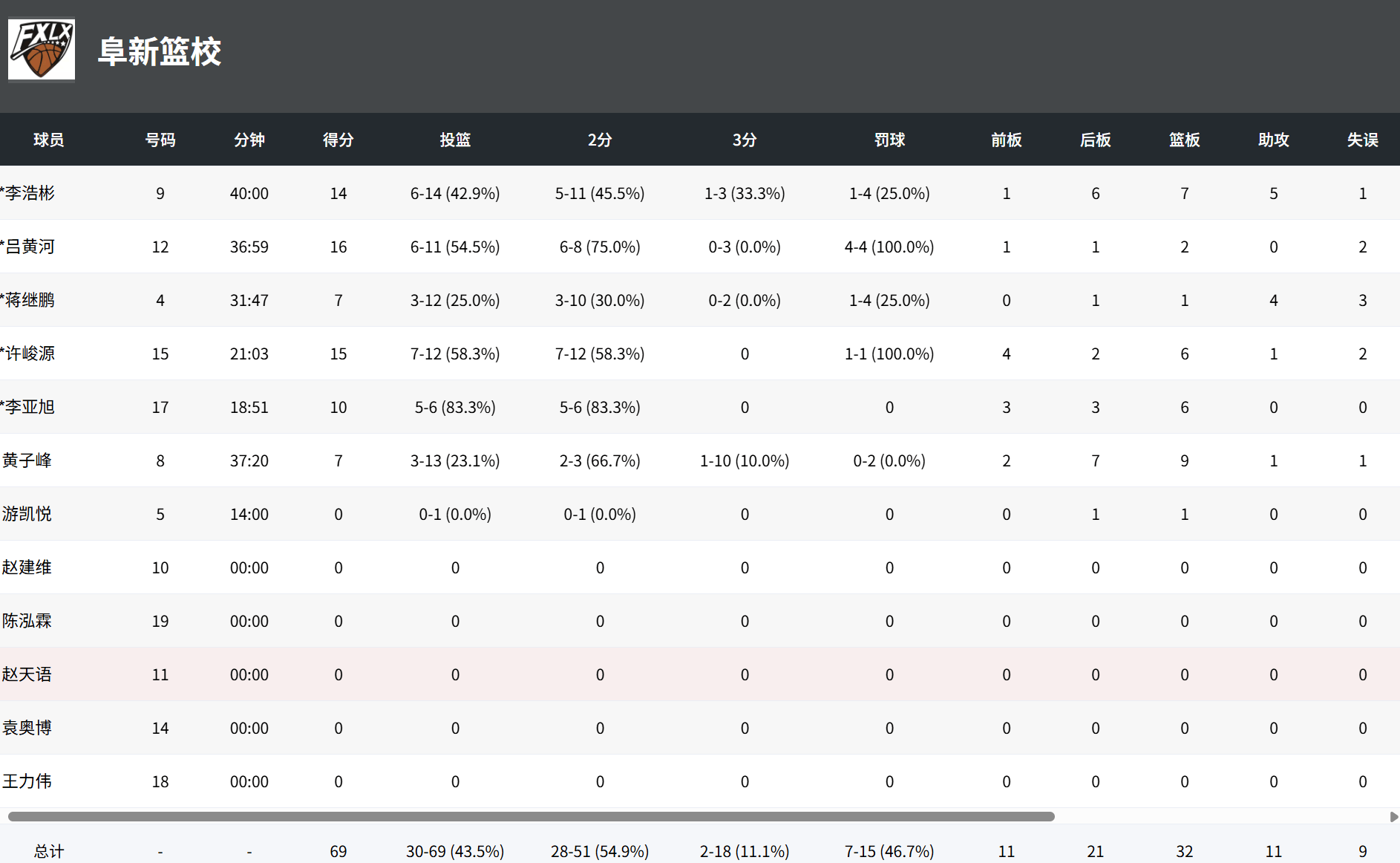Image resolution: width=1400 pixels, height=863 pixels.
Task: Click total points value 69
Action: [x=338, y=852]
